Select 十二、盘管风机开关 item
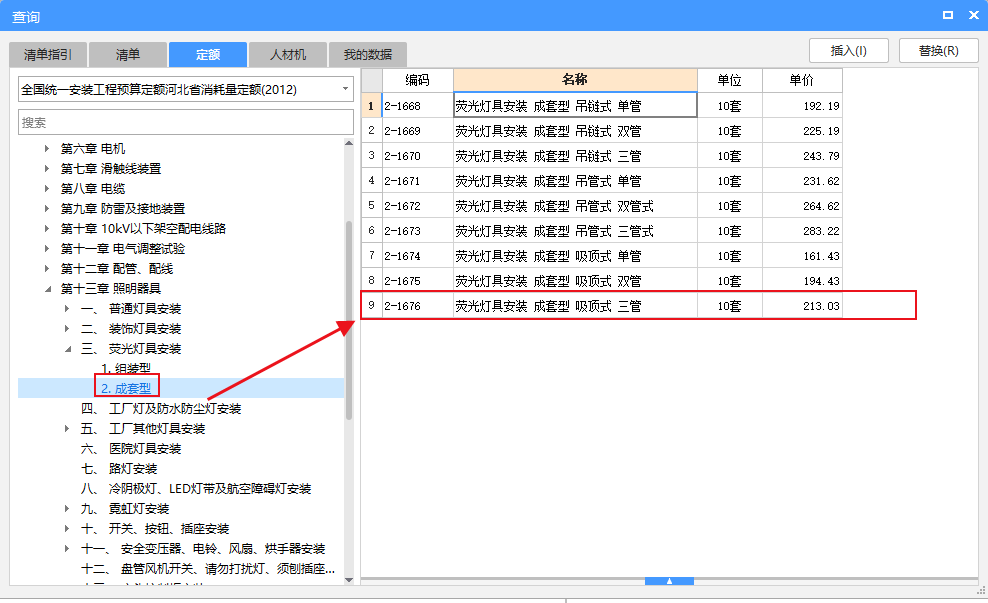Viewport: 988px width, 603px height. (x=208, y=569)
